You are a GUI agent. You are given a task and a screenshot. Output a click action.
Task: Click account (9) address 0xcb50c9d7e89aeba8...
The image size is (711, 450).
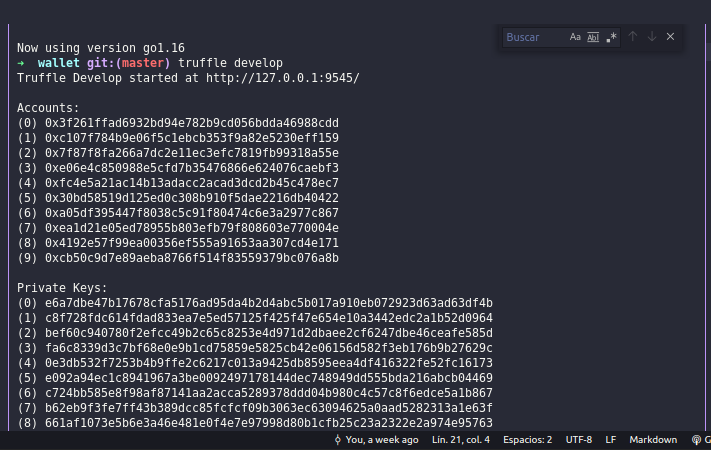click(192, 258)
